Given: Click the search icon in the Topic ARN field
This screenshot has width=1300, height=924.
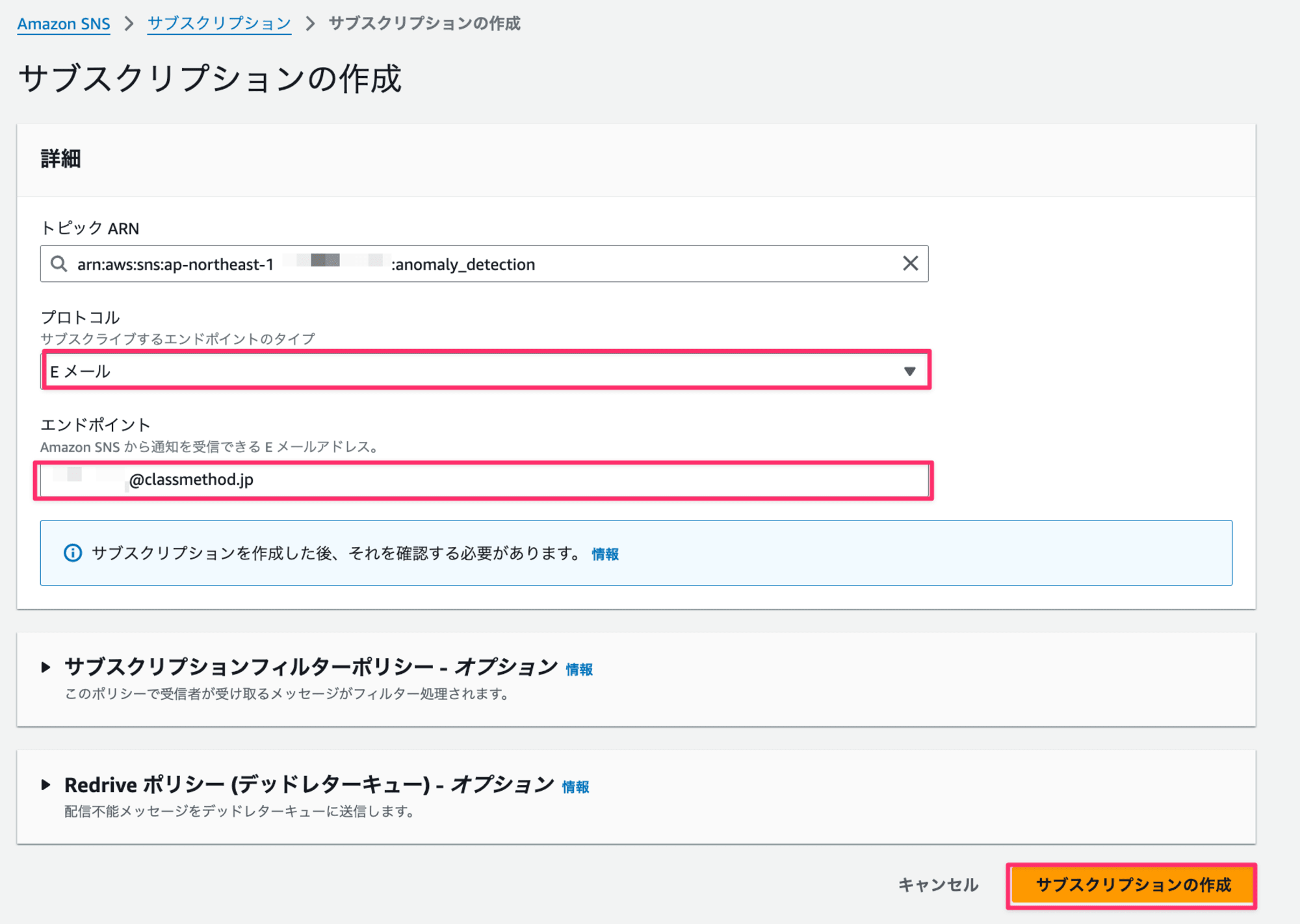Looking at the screenshot, I should coord(59,264).
